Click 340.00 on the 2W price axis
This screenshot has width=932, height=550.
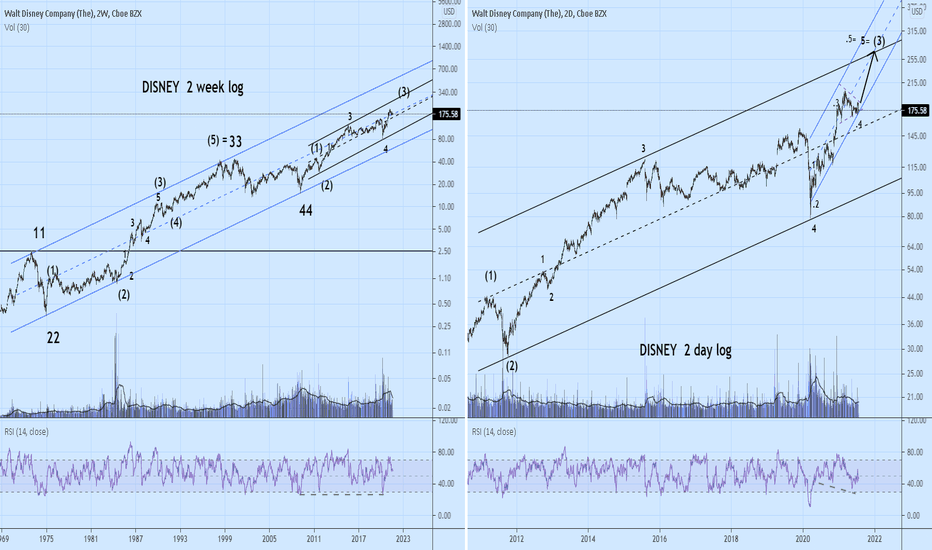(448, 92)
